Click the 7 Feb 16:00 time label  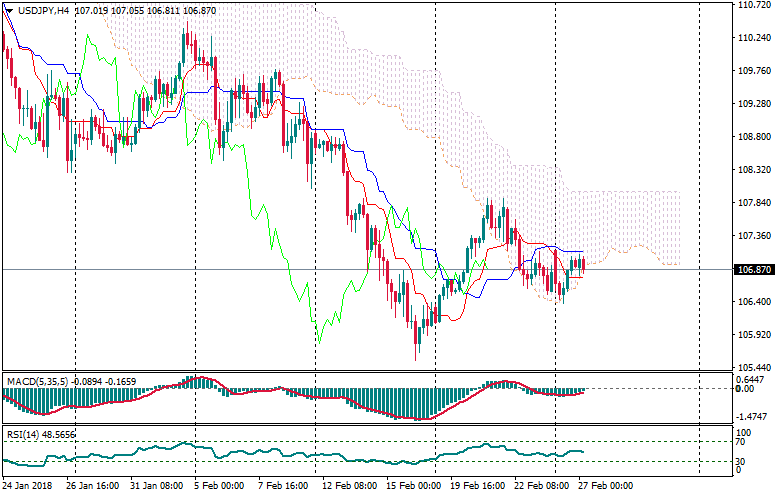click(x=283, y=485)
